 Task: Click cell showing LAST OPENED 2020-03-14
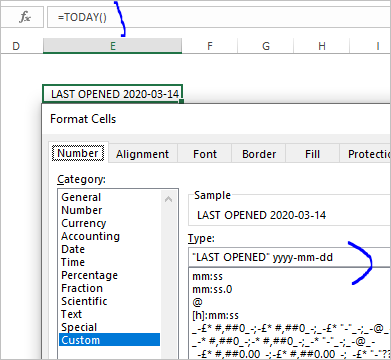click(113, 94)
